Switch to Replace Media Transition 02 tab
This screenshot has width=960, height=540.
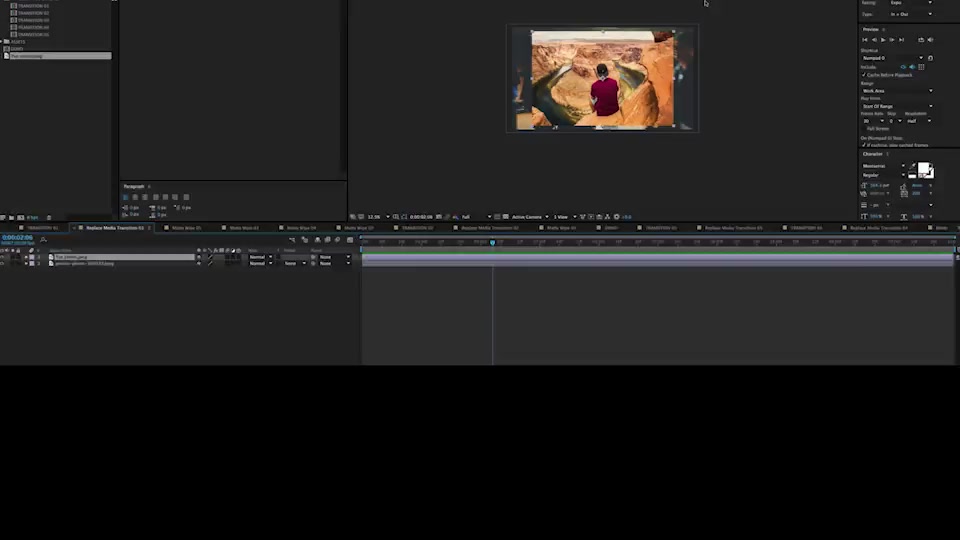point(490,228)
